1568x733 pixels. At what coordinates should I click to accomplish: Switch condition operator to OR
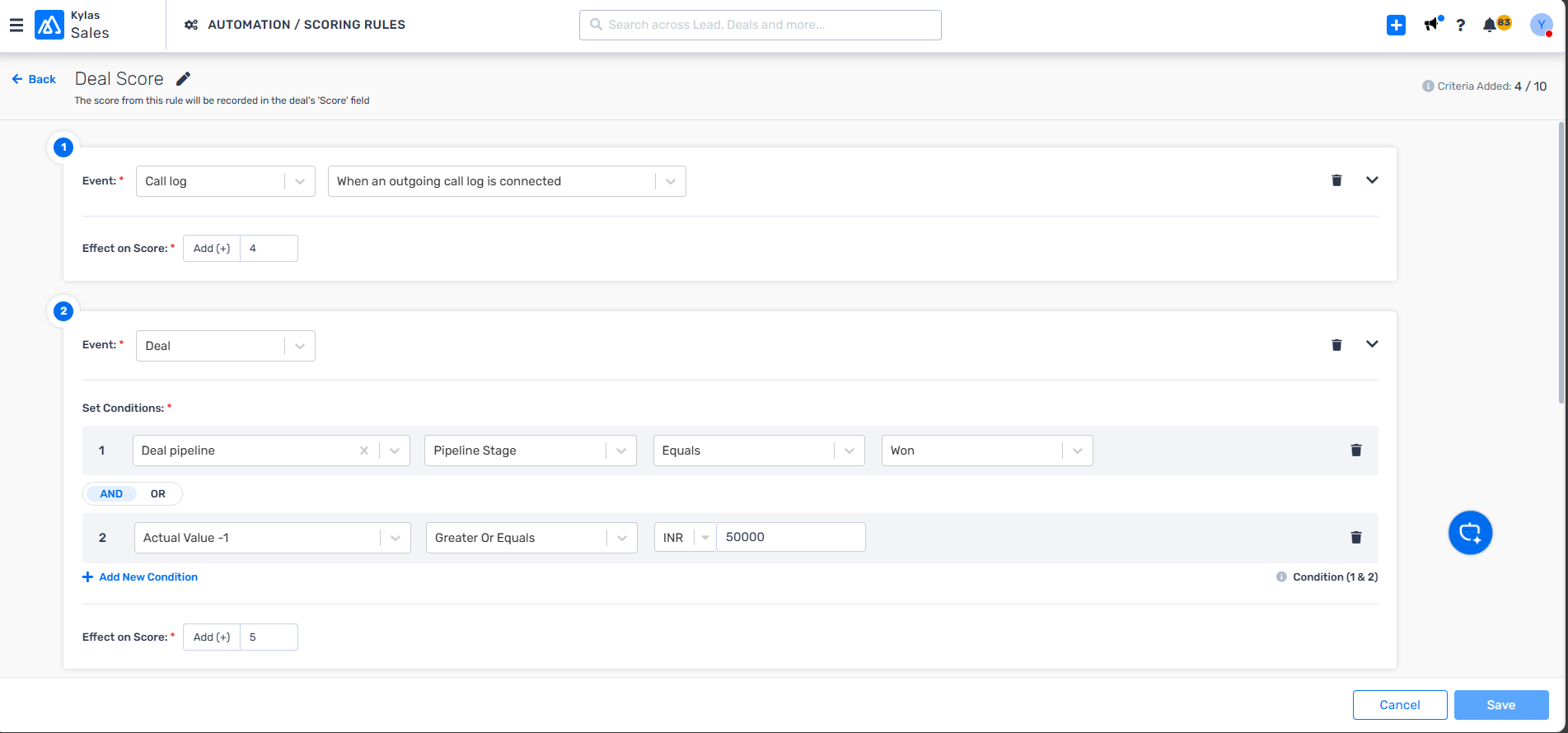158,494
